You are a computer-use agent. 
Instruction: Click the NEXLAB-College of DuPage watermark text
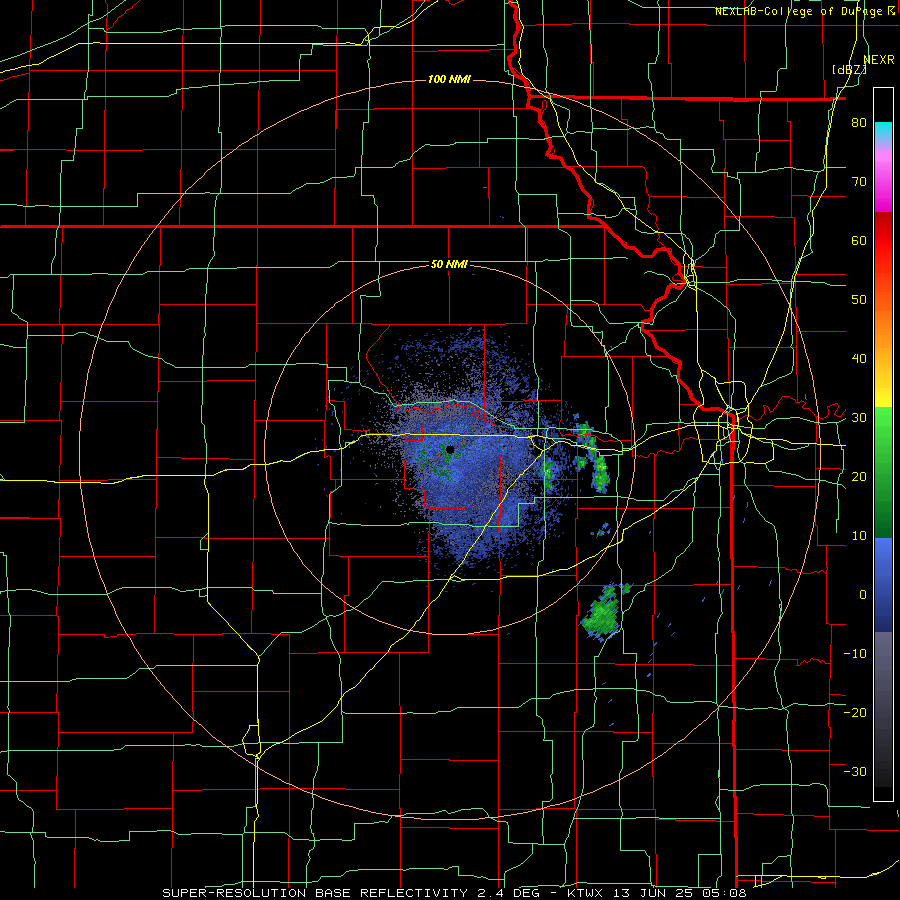pyautogui.click(x=805, y=11)
